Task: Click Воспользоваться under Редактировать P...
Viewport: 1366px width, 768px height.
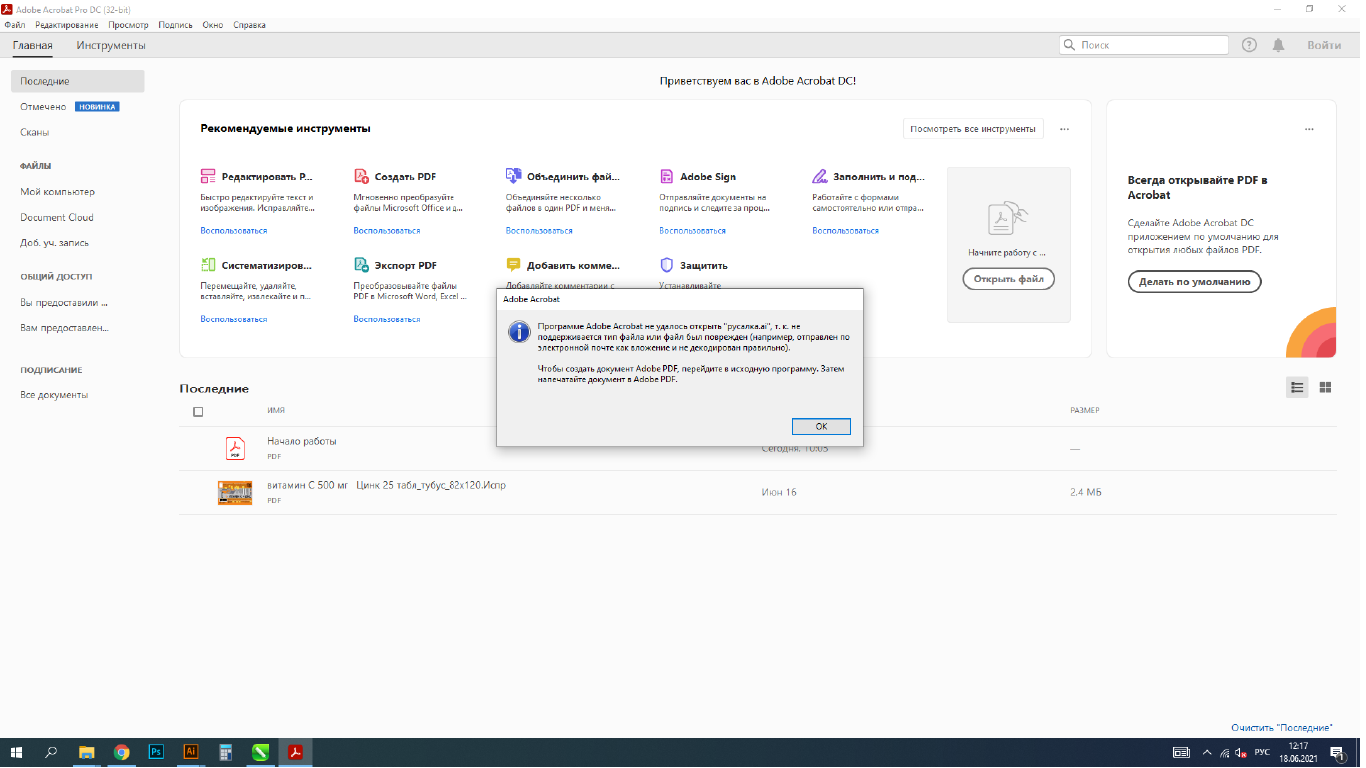Action: click(234, 231)
